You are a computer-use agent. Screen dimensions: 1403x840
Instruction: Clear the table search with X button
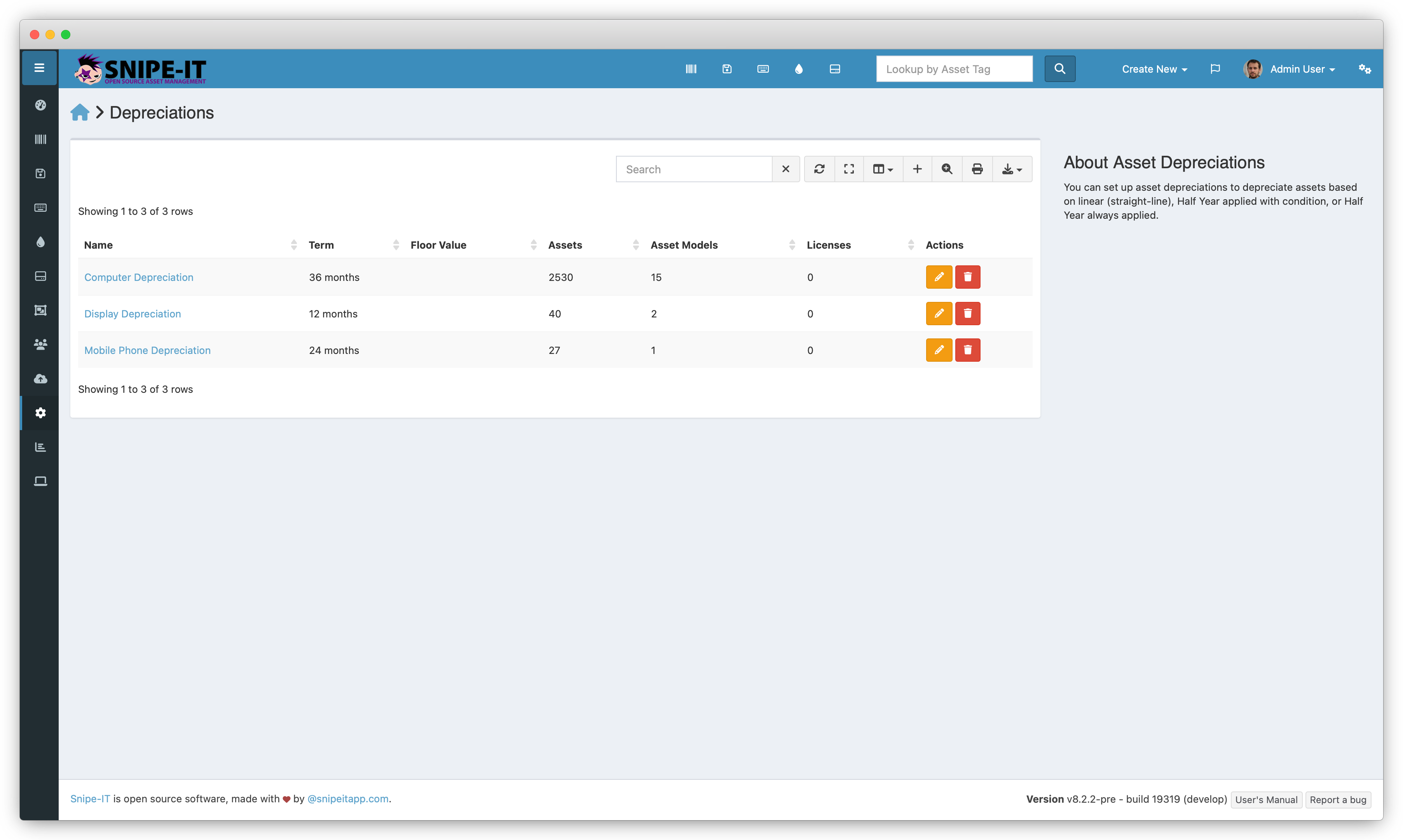[x=785, y=169]
